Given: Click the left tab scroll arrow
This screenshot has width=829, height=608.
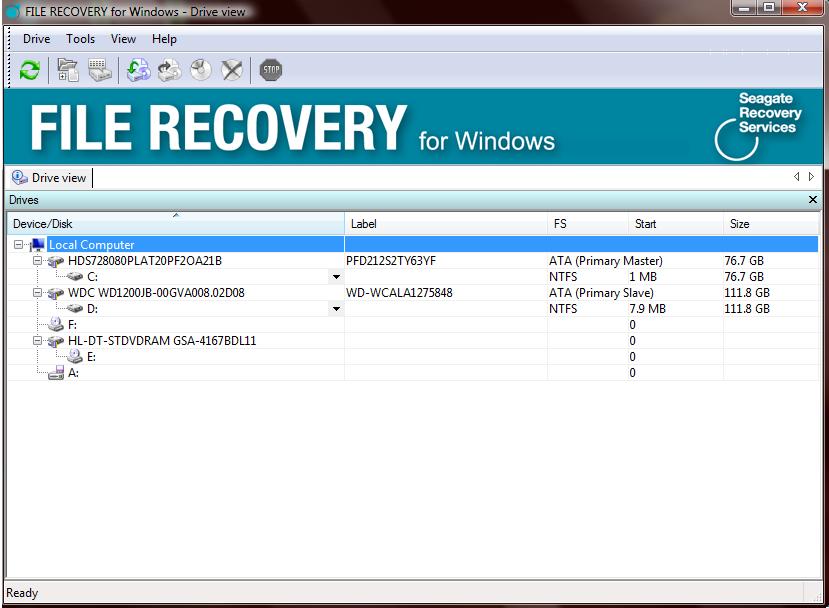Looking at the screenshot, I should click(x=797, y=177).
